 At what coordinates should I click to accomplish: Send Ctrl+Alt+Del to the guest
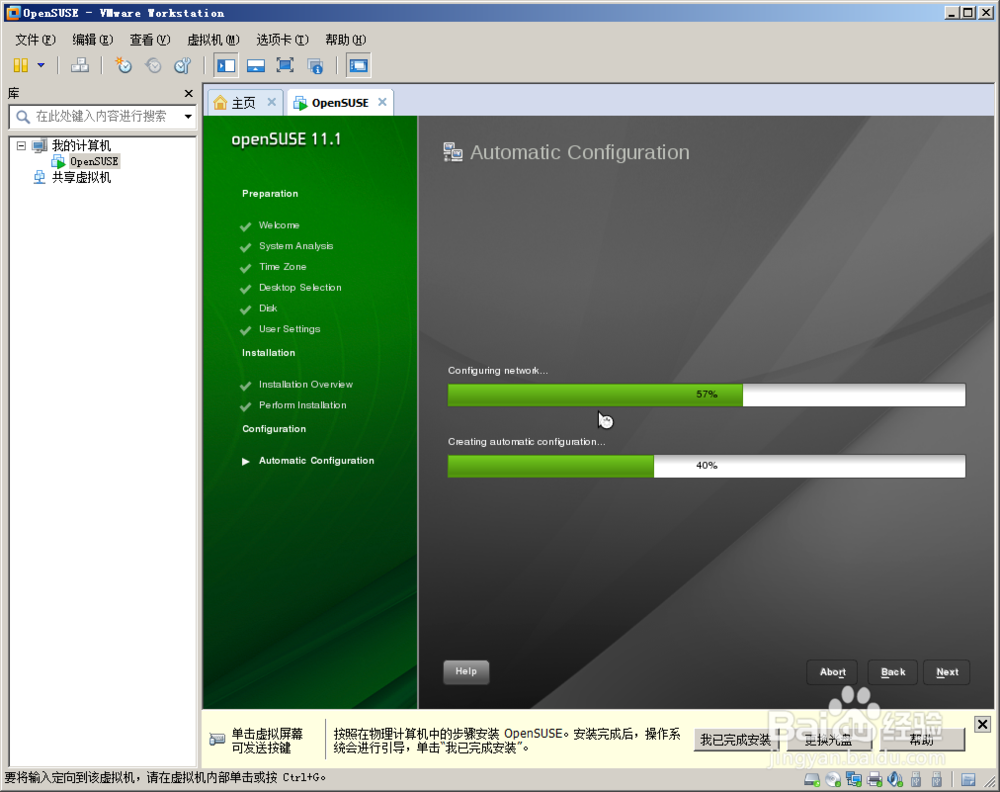80,65
